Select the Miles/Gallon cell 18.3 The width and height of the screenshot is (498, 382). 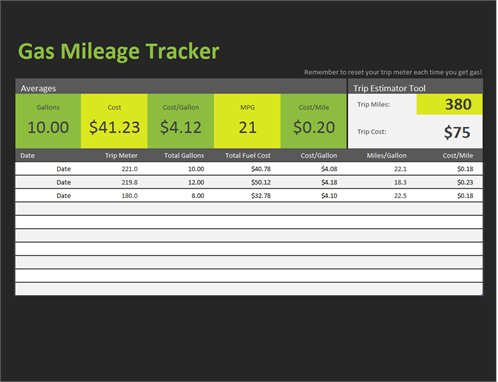[x=400, y=182]
